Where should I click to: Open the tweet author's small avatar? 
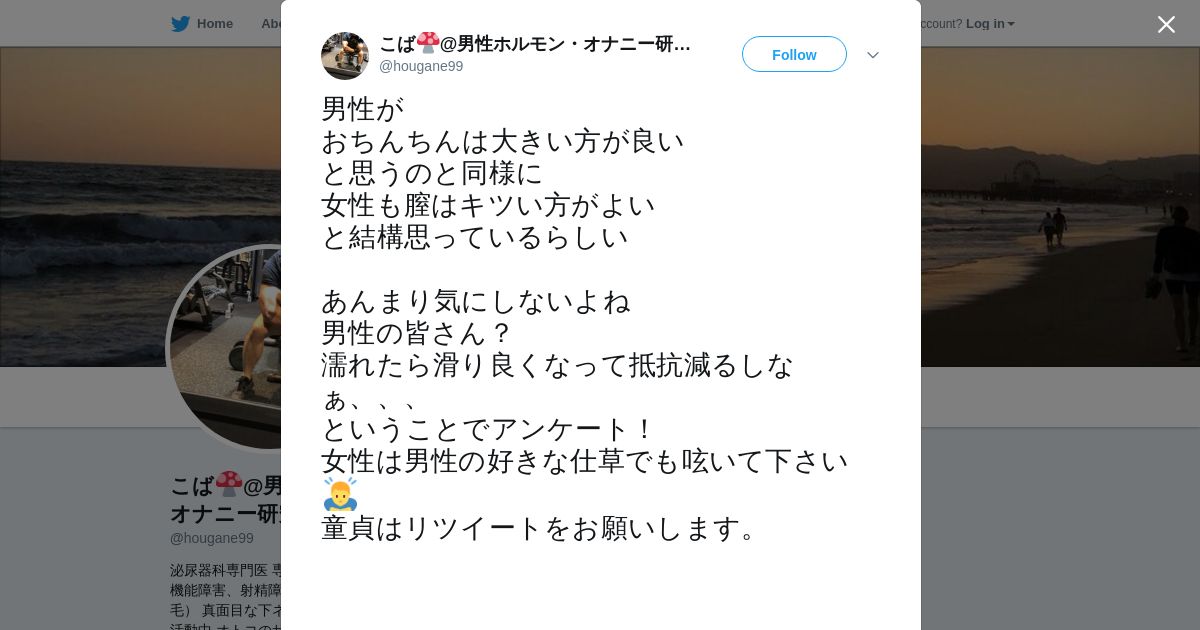(x=345, y=56)
